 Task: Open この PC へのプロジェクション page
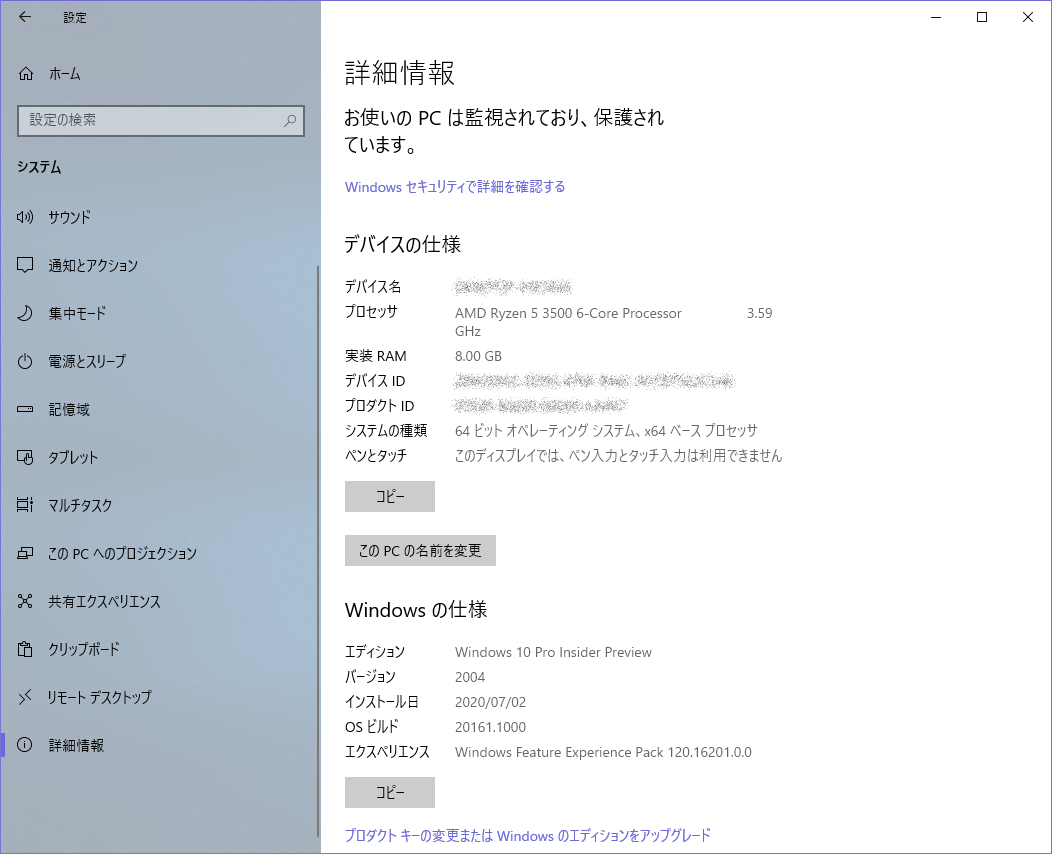[x=160, y=553]
